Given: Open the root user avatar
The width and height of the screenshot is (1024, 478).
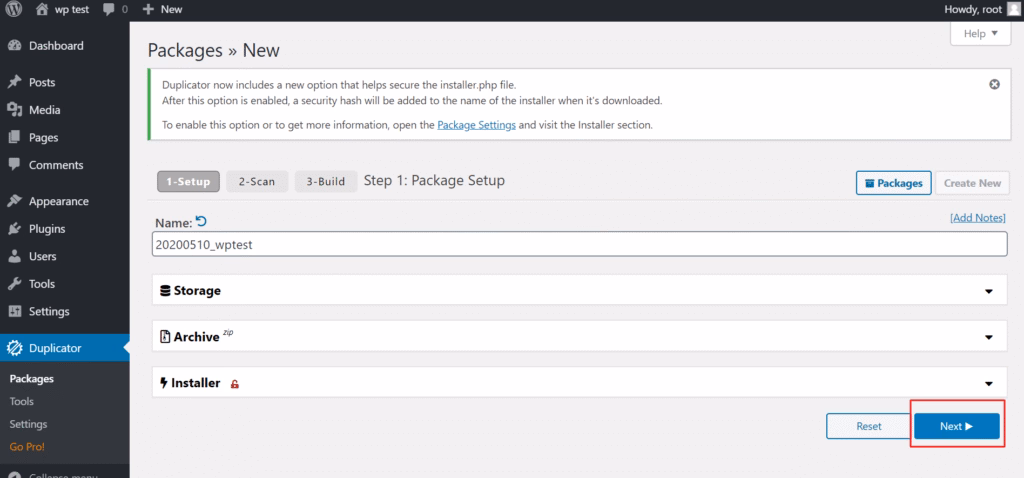Looking at the screenshot, I should [1012, 9].
